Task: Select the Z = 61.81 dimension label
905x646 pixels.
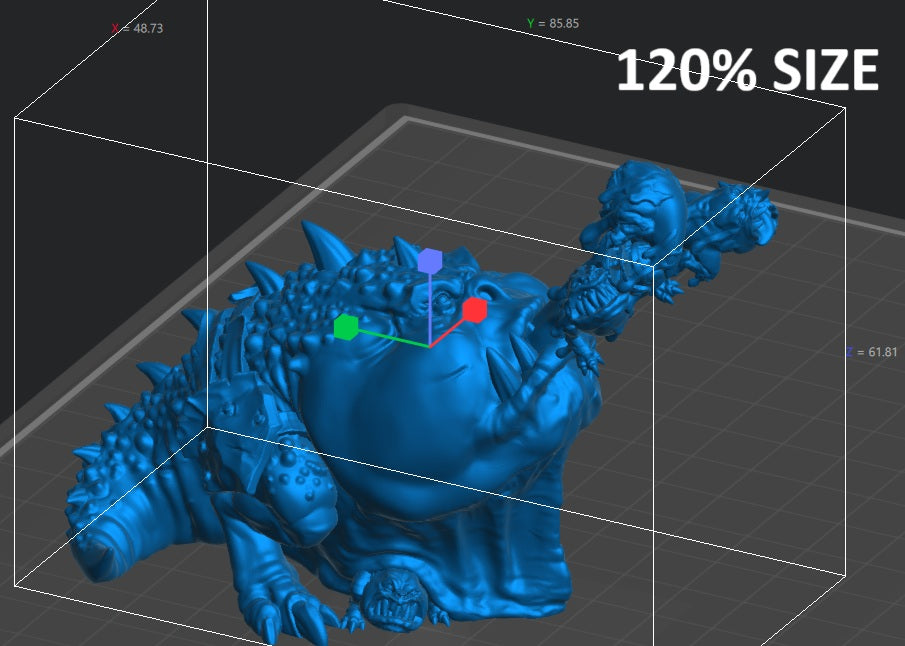Action: [872, 352]
